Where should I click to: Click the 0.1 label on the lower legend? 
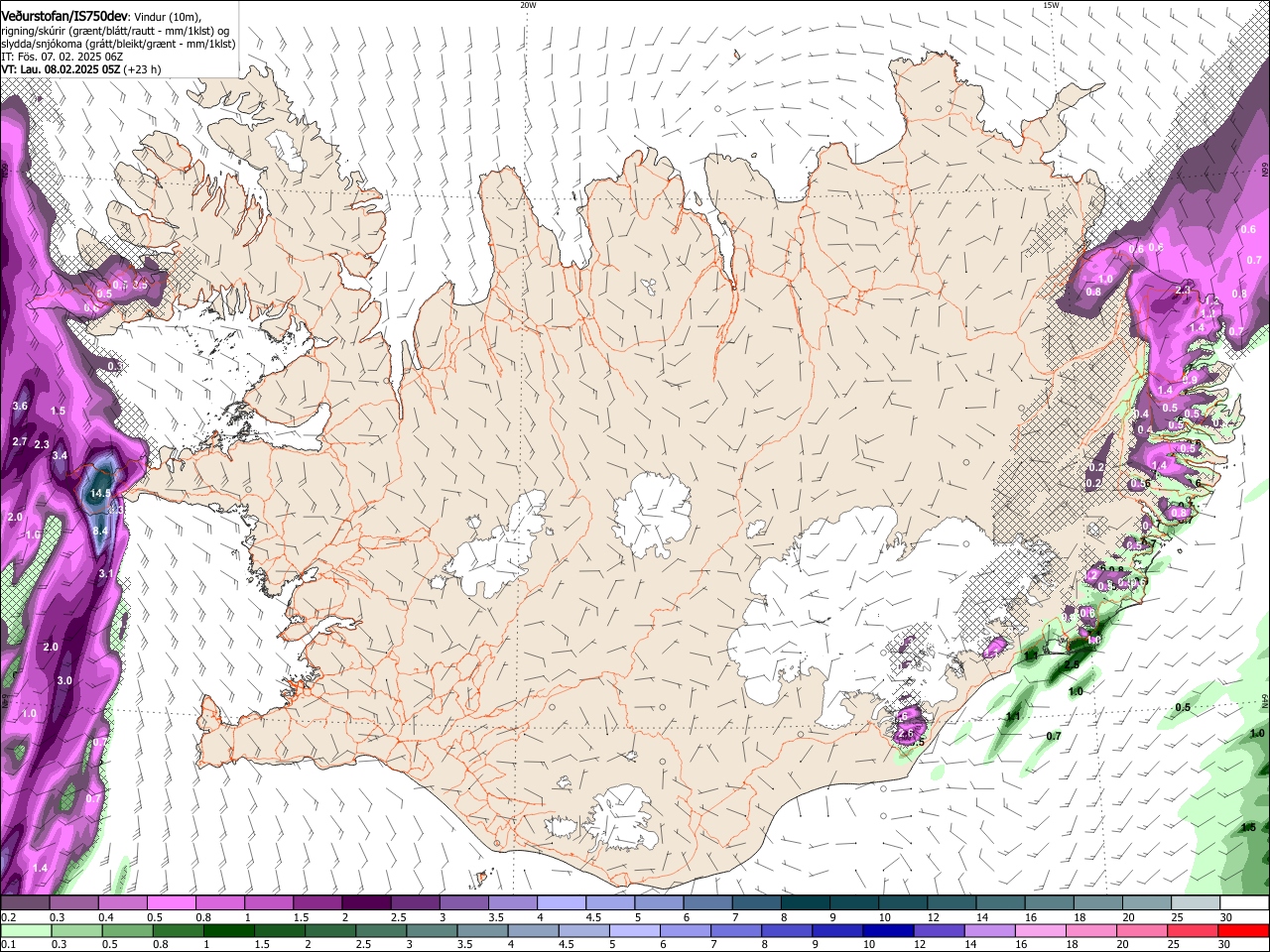click(x=8, y=944)
